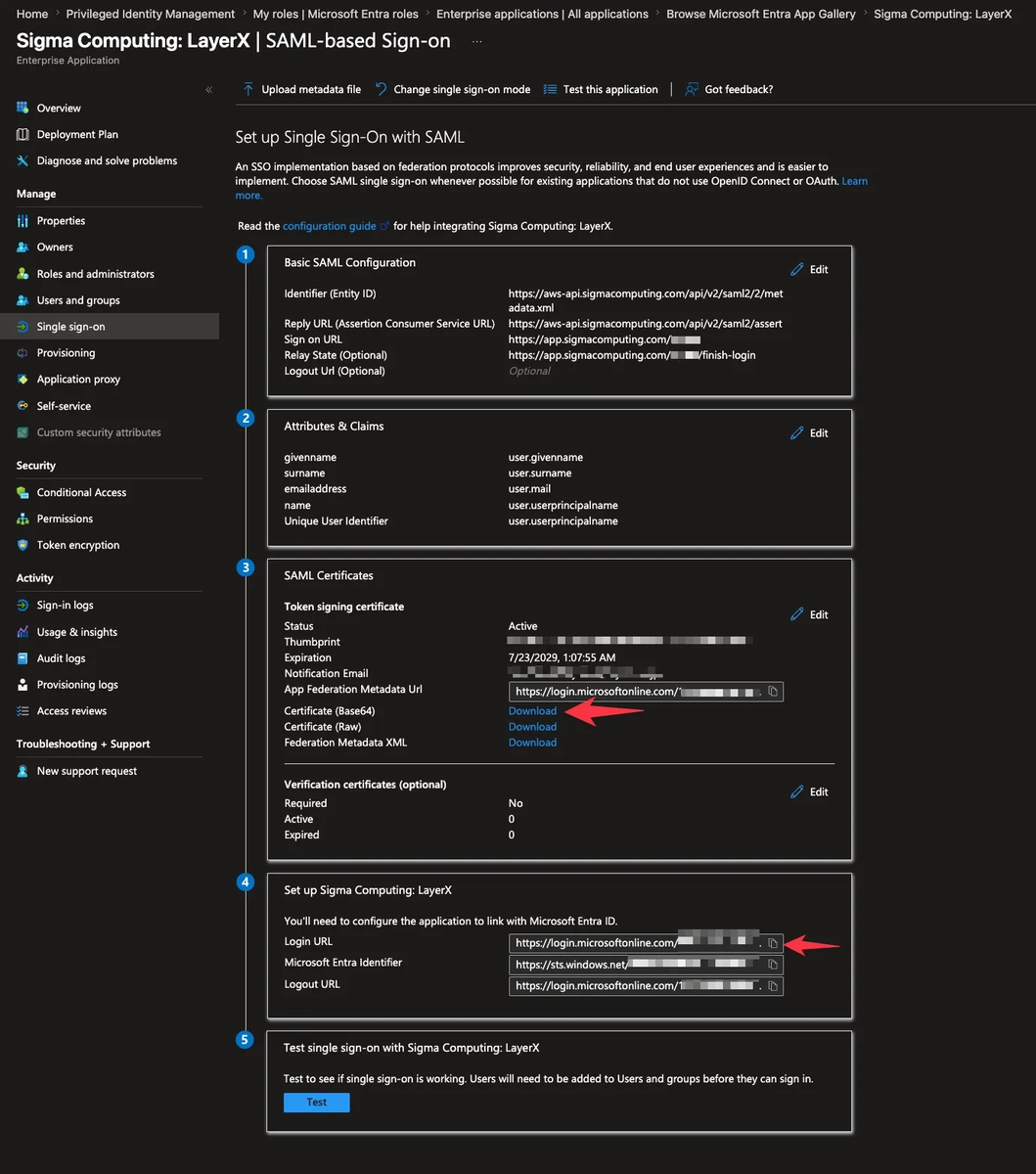
Task: Click the Single sign-on icon
Action: click(23, 327)
